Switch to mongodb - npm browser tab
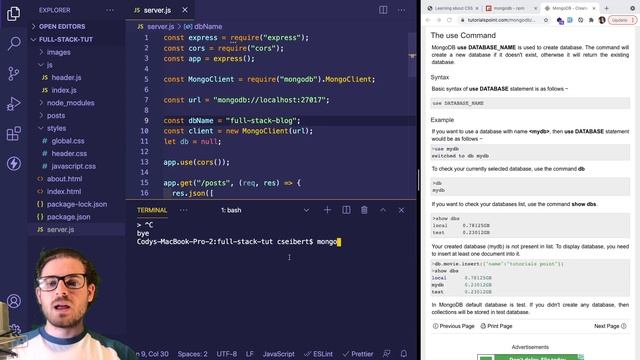The image size is (640, 360). [511, 8]
